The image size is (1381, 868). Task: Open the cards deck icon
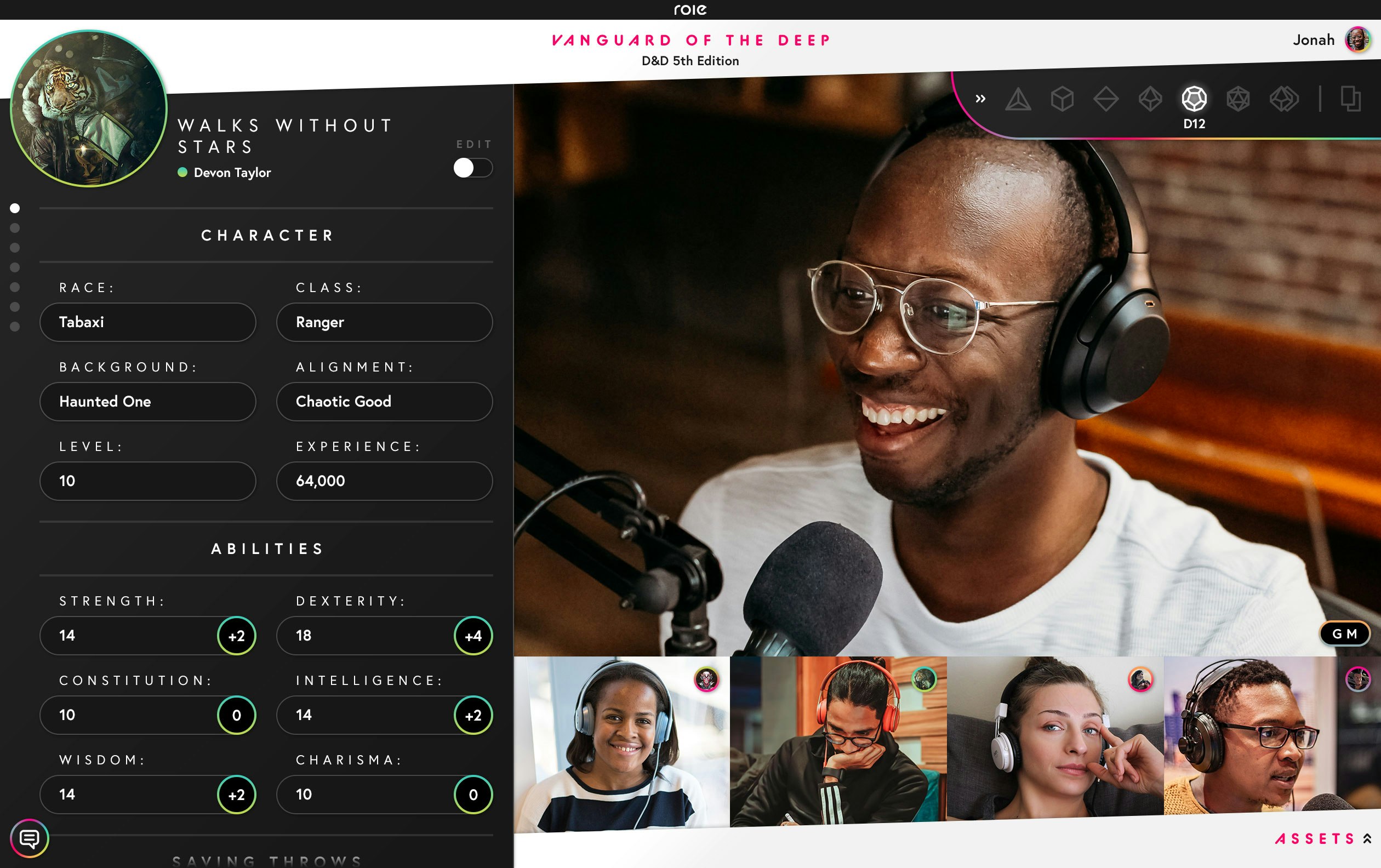click(x=1350, y=99)
